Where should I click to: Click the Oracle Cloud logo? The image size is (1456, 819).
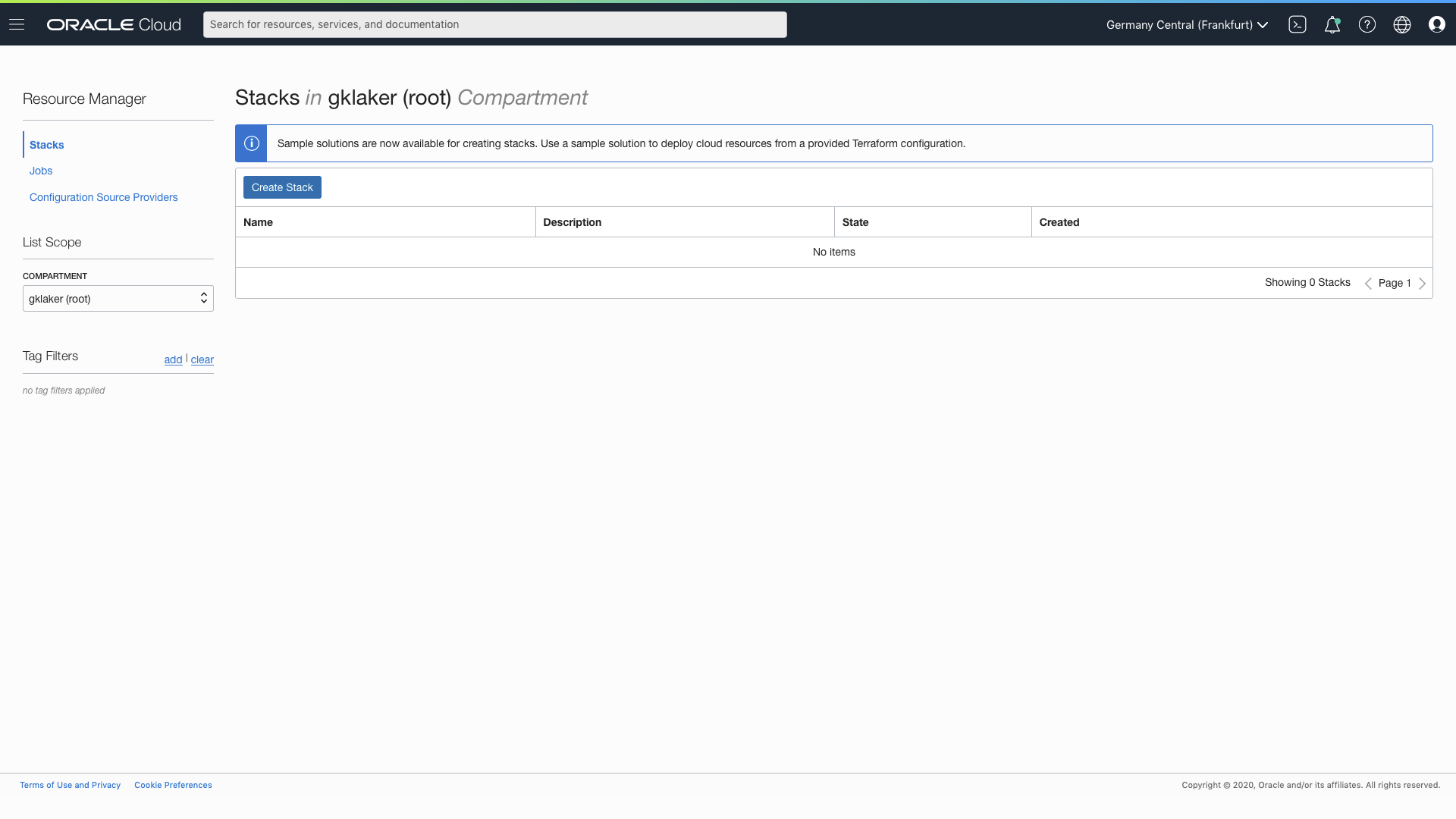point(114,24)
